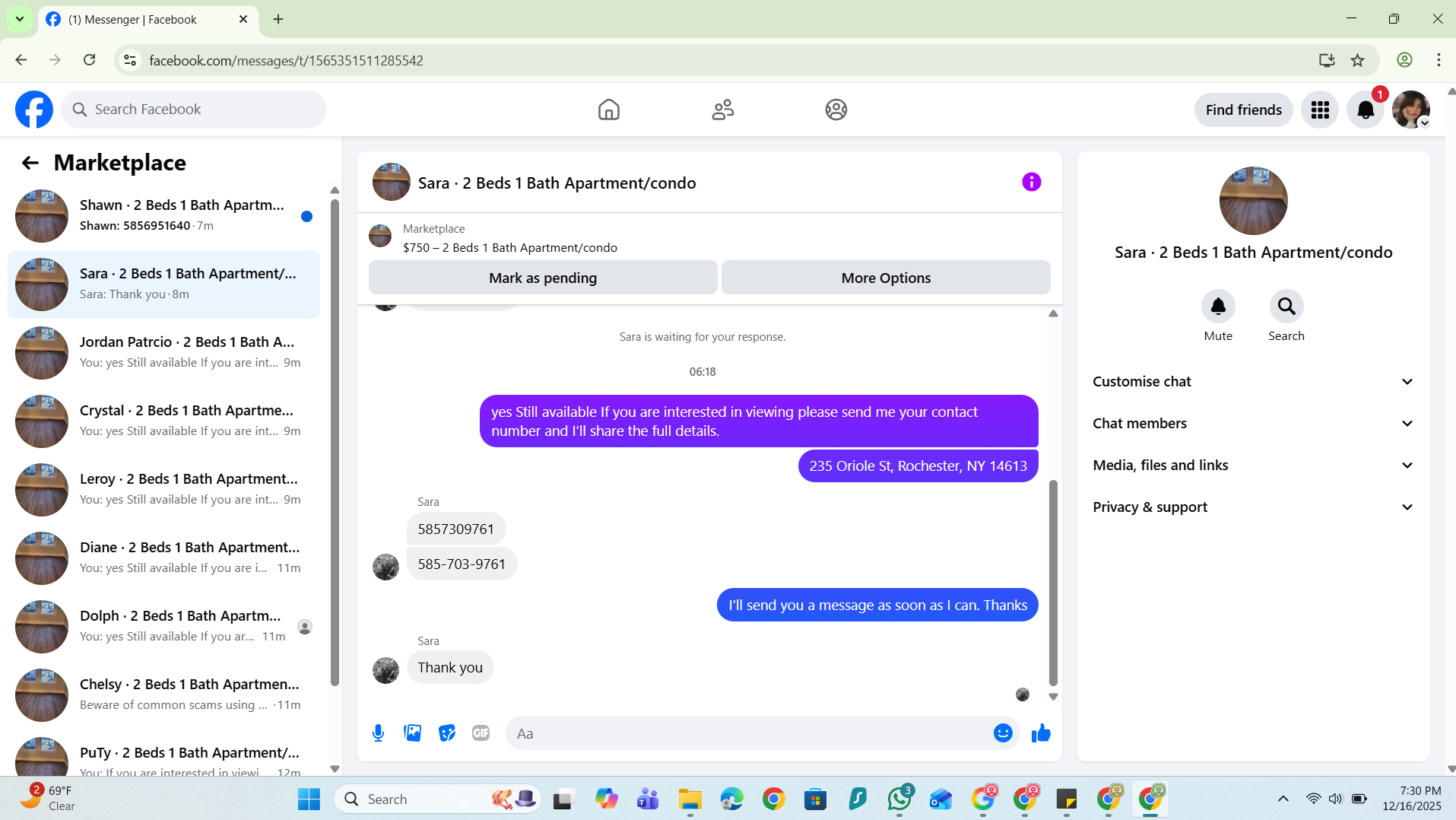Image resolution: width=1456 pixels, height=820 pixels.
Task: Open Facebook home via the logo
Action: click(34, 110)
